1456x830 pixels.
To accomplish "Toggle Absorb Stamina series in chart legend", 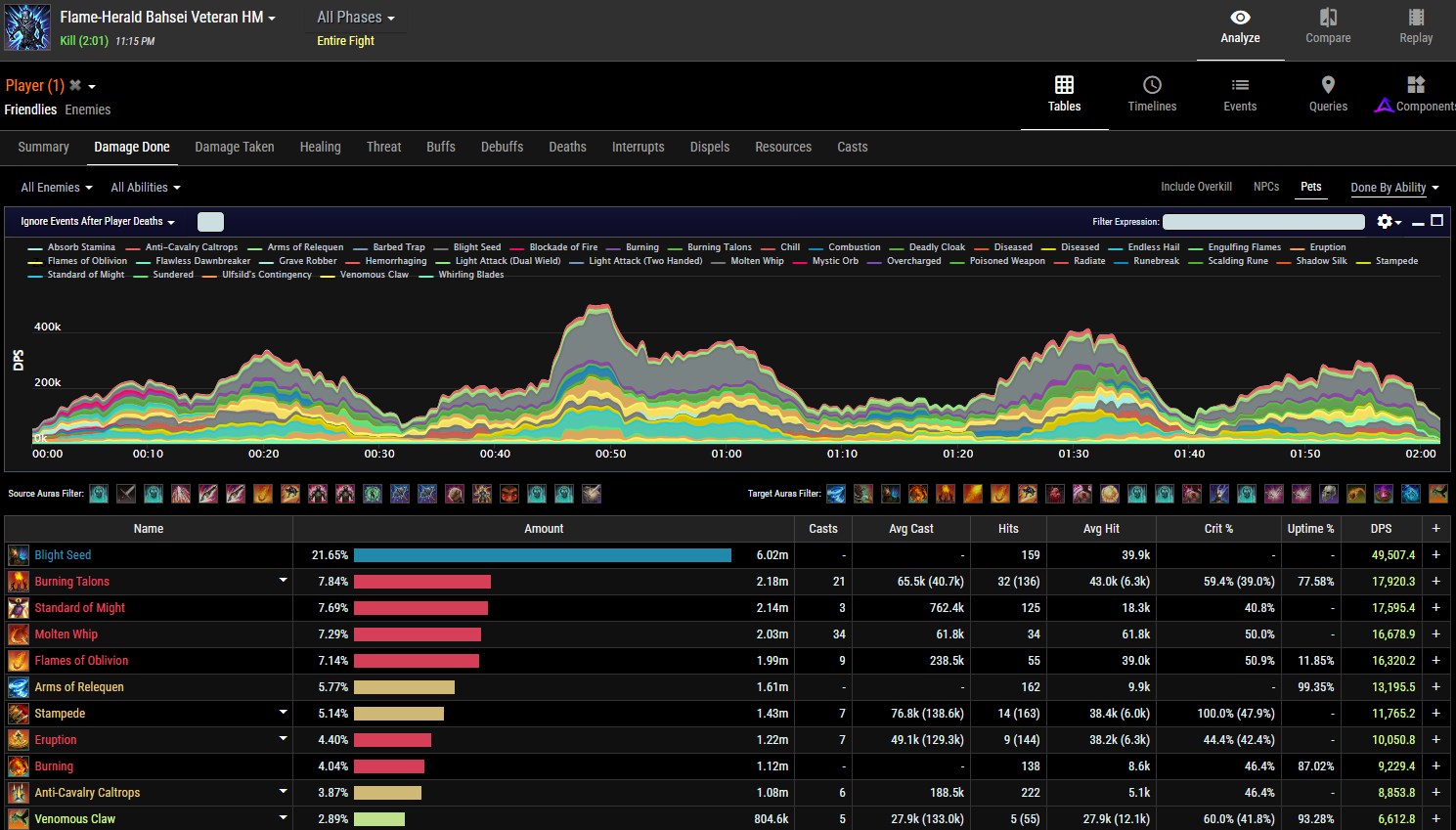I will click(72, 247).
